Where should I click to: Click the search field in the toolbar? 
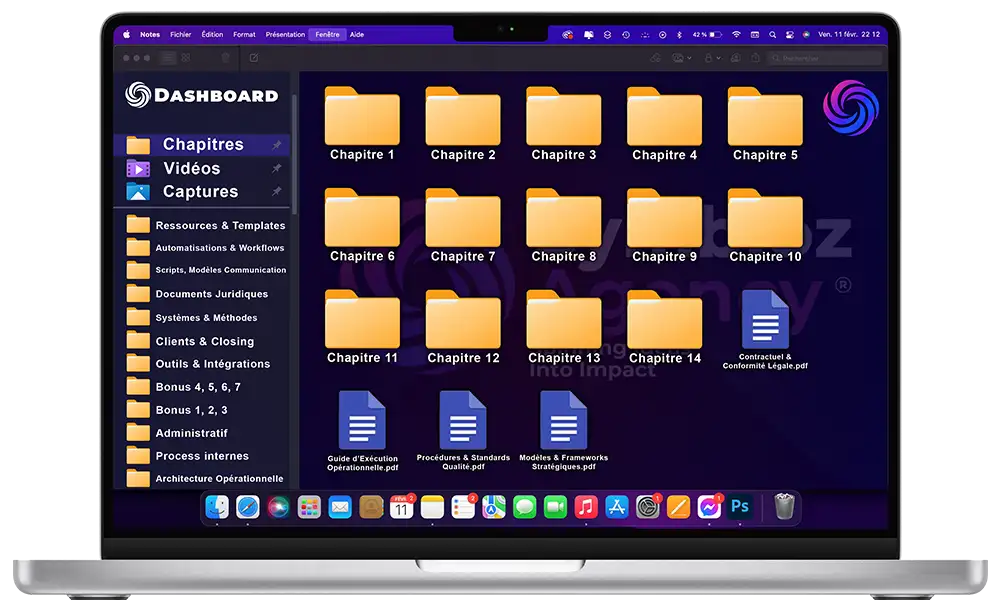[x=820, y=58]
